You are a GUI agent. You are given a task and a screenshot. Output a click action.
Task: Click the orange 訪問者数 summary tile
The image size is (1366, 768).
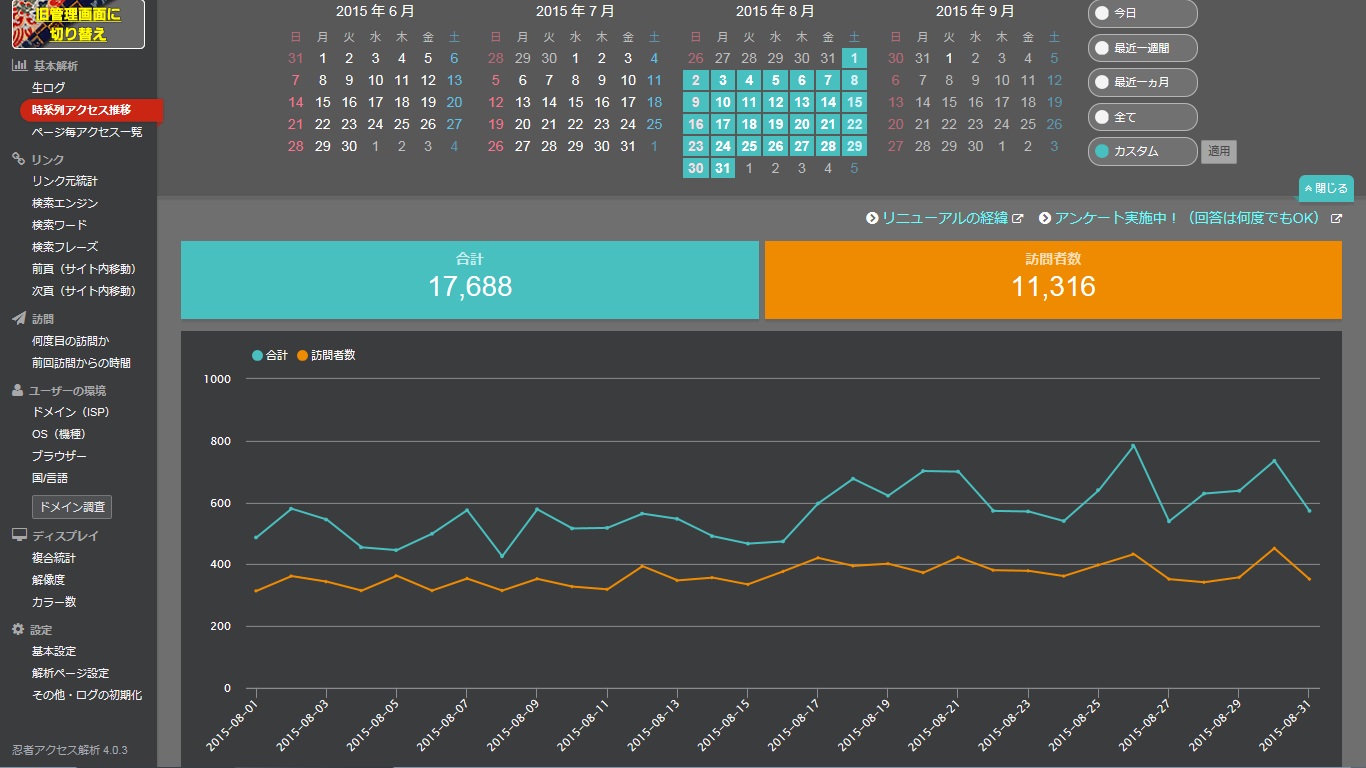(x=1053, y=280)
